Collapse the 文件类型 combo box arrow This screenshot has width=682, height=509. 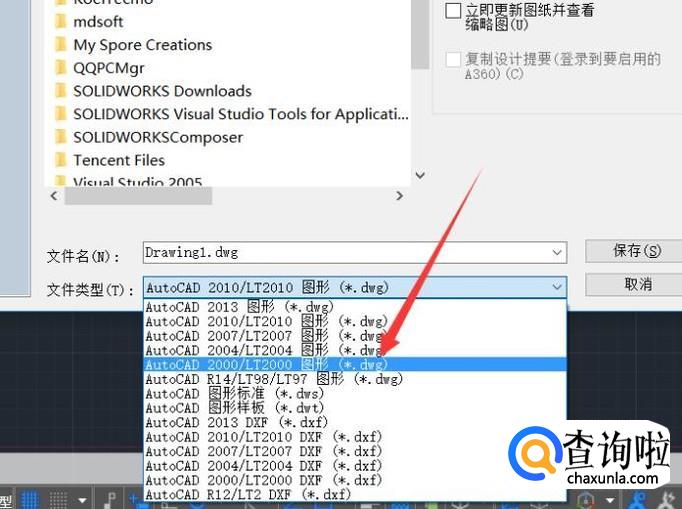[557, 287]
